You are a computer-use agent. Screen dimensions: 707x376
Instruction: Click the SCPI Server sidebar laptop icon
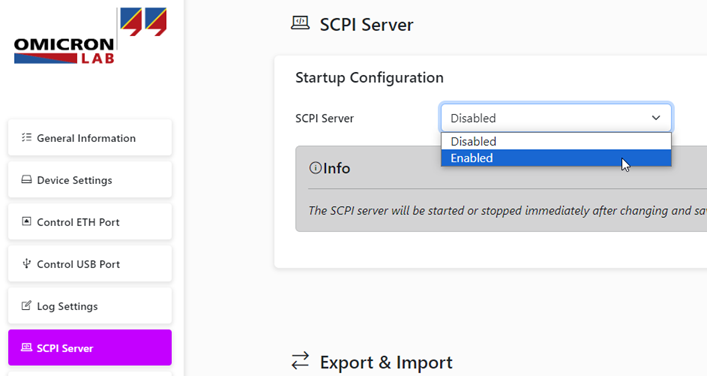point(27,348)
